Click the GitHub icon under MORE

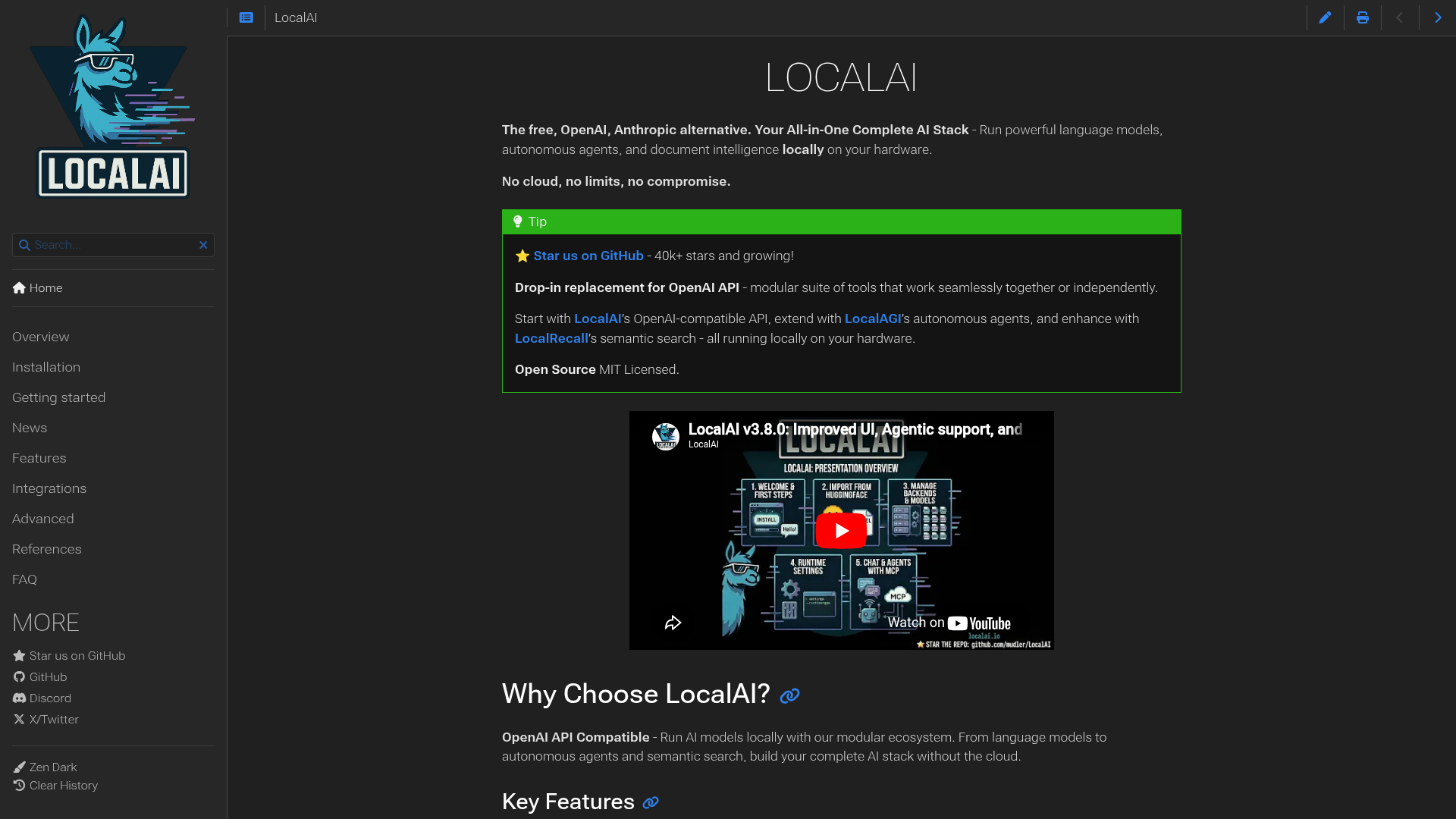(18, 676)
